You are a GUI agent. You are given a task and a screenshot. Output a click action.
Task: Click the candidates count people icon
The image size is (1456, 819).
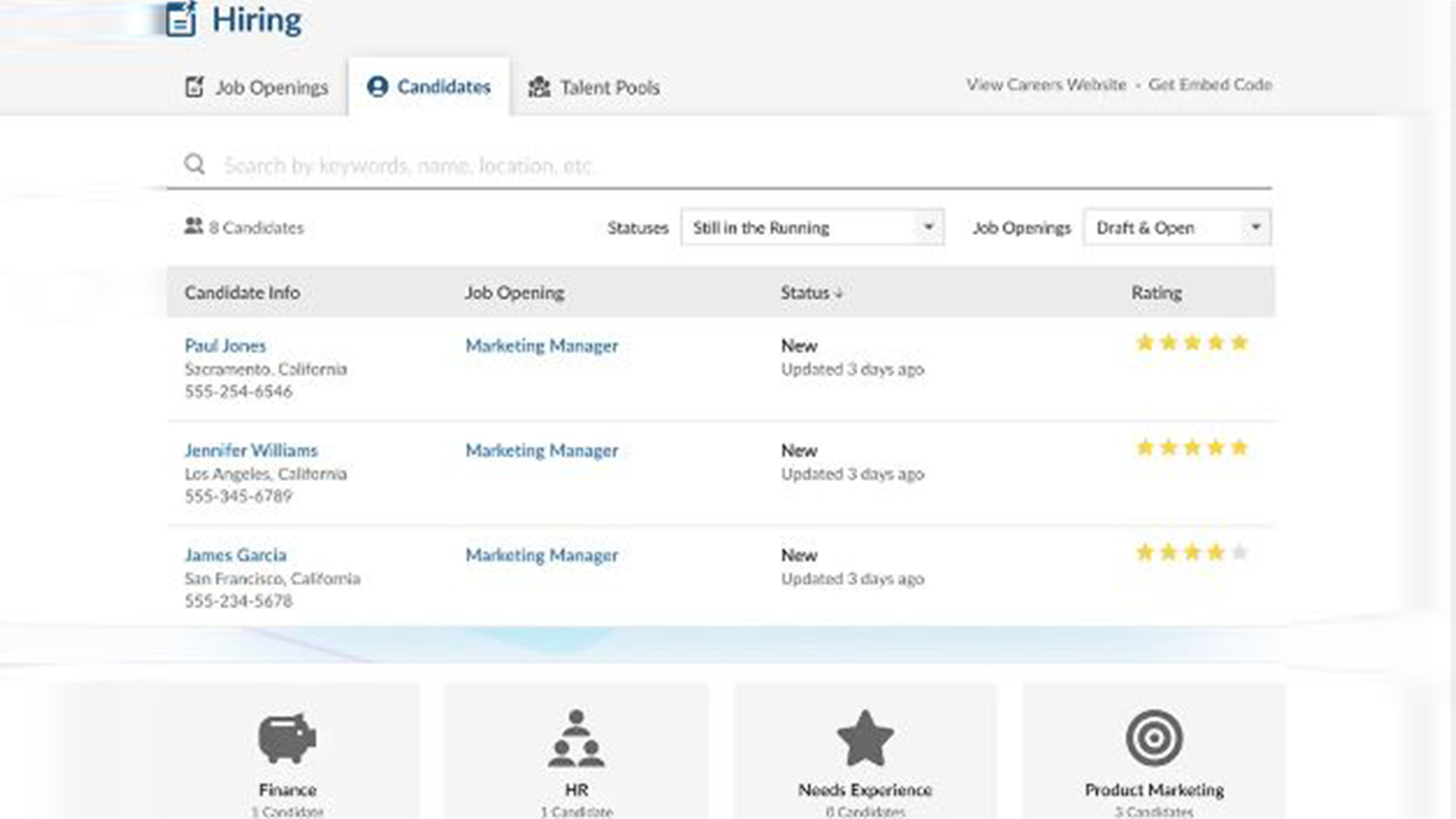[193, 227]
